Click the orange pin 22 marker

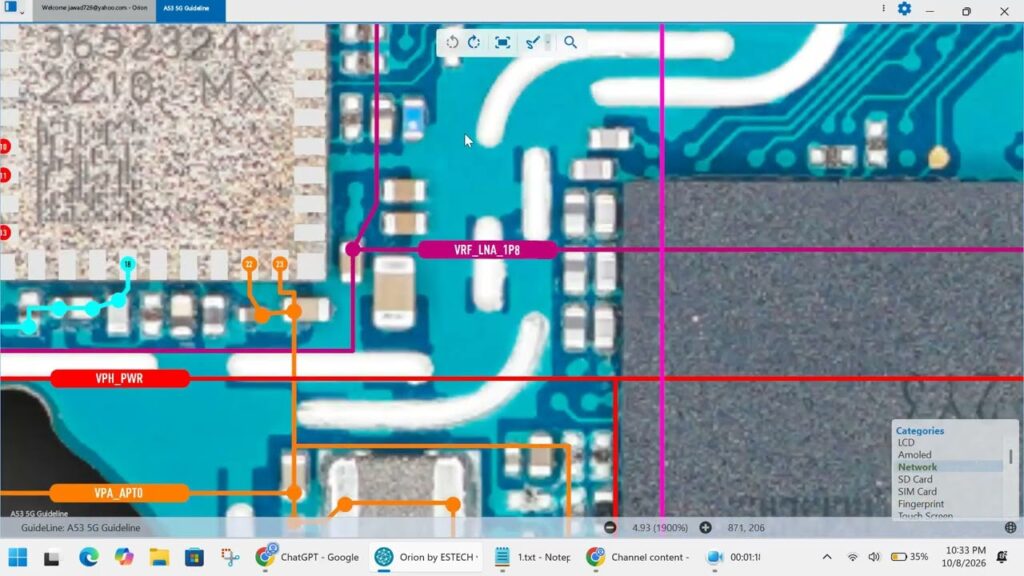(249, 264)
